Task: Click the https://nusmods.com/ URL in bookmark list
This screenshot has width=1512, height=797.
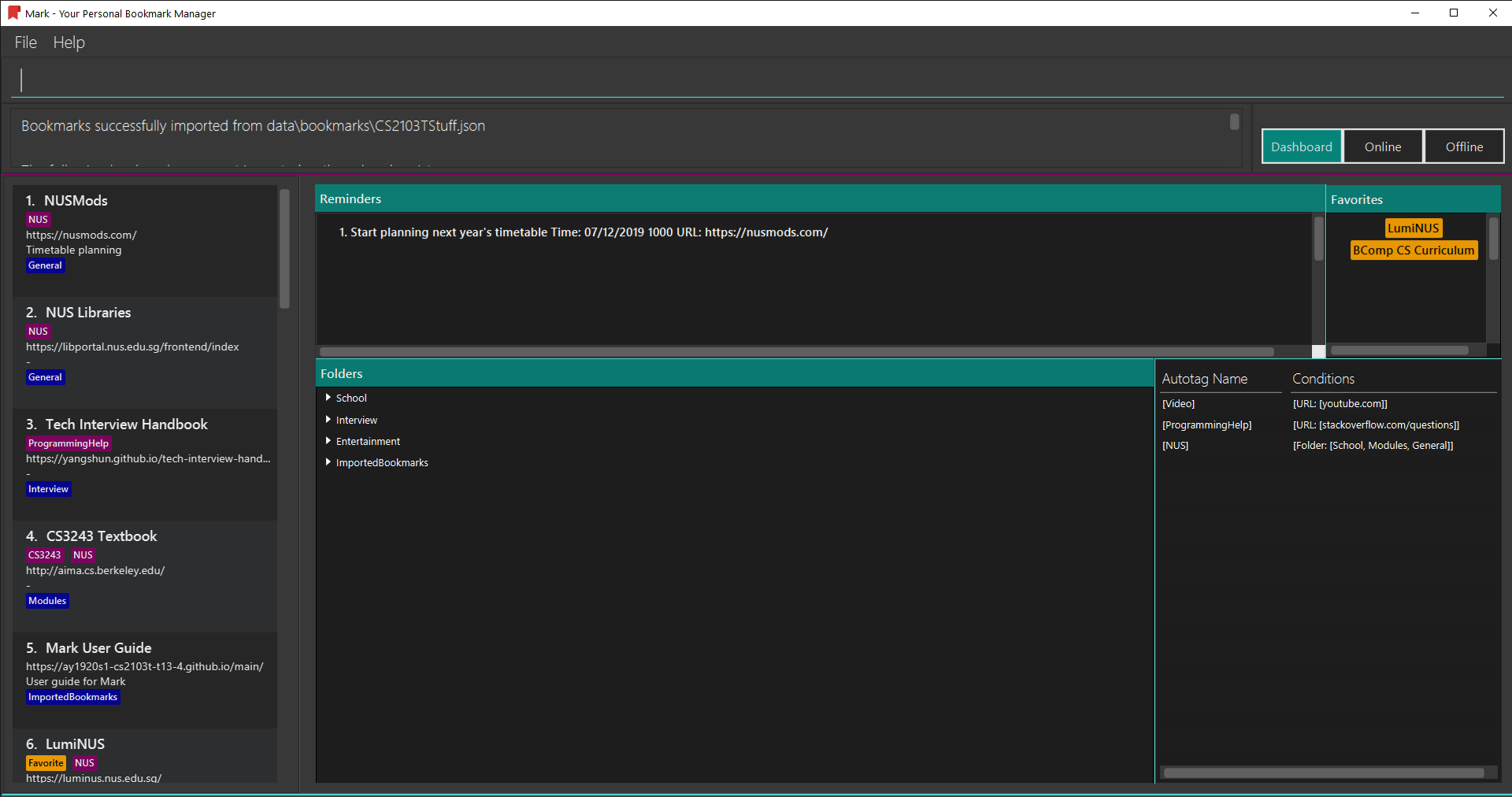Action: [x=81, y=235]
